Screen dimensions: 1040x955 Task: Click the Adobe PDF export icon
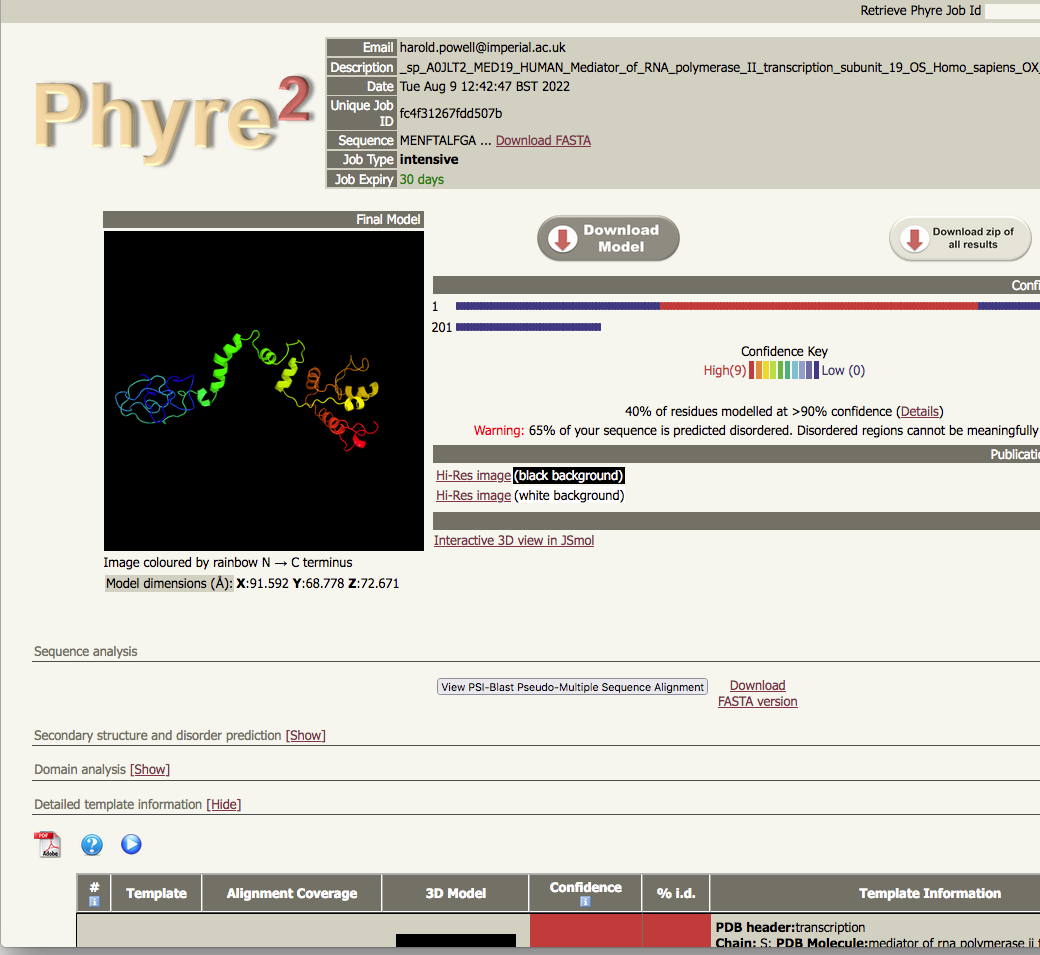(47, 845)
